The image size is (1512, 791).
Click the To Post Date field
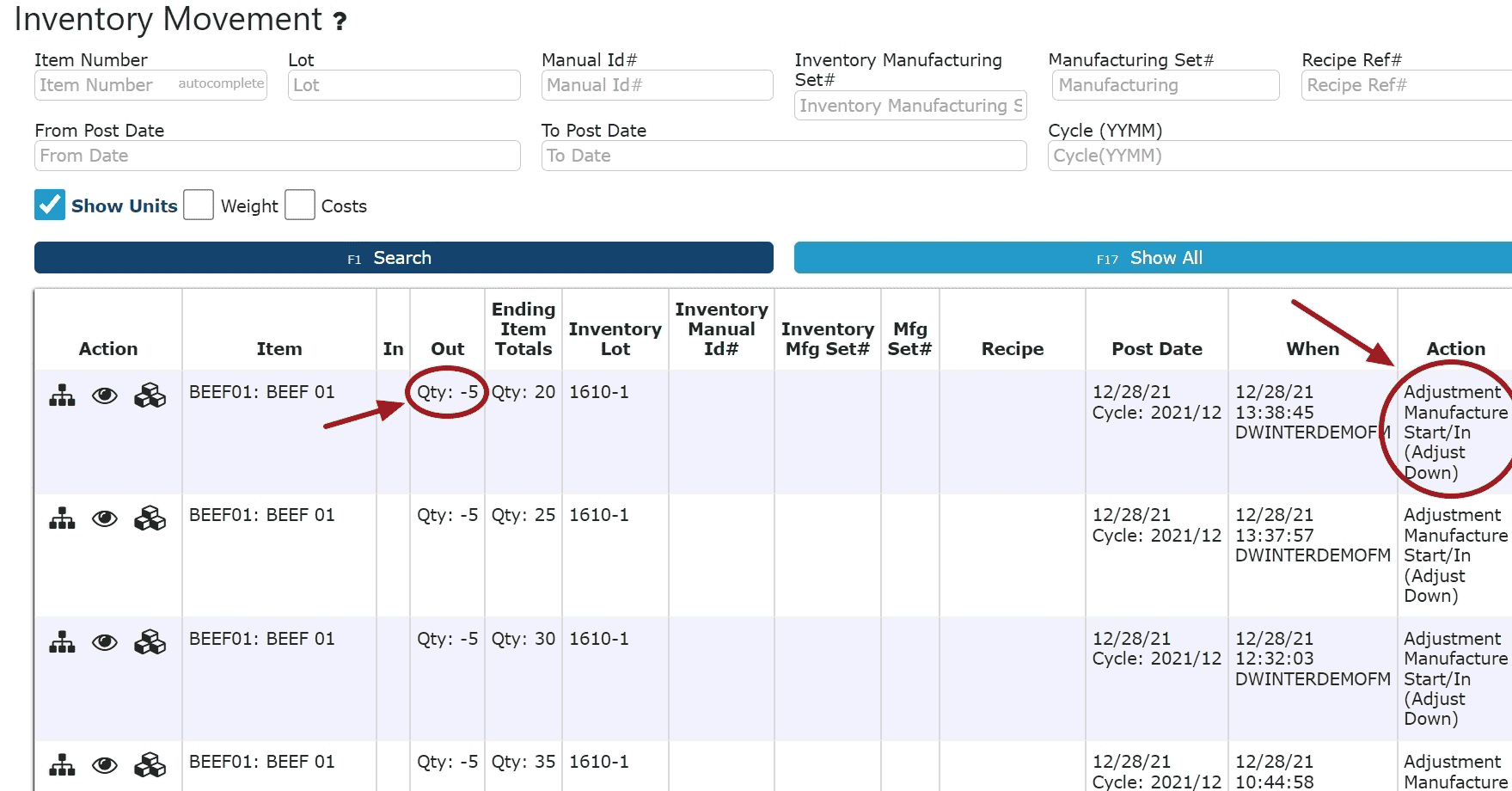click(x=784, y=156)
